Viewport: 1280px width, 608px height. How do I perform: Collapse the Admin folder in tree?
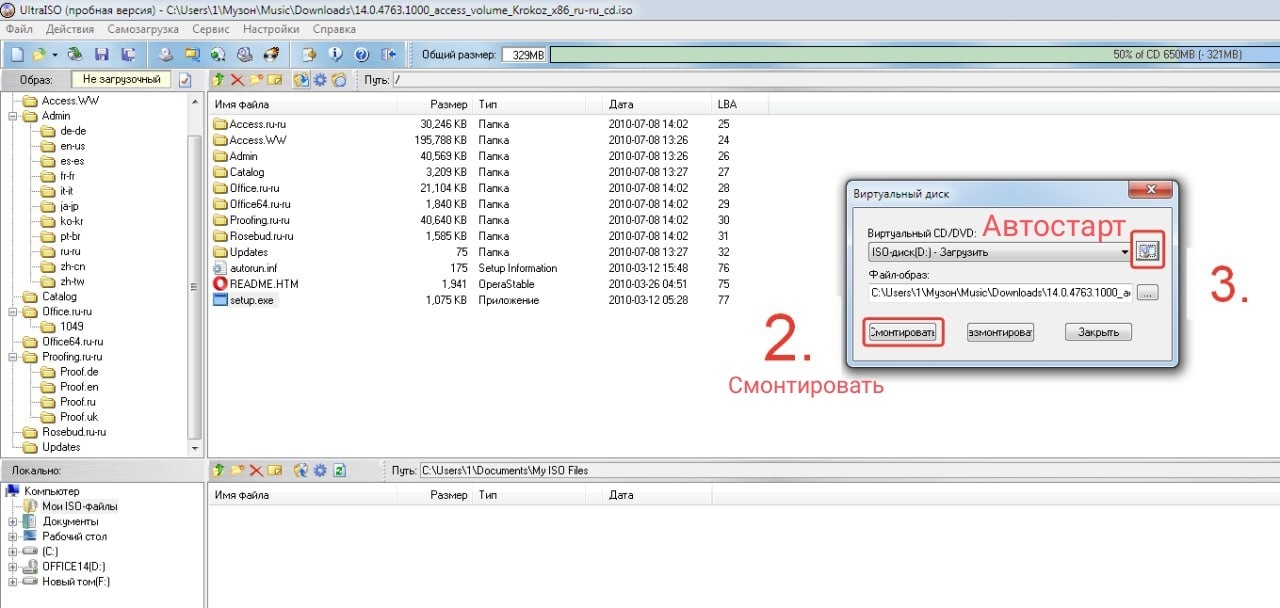[x=12, y=116]
